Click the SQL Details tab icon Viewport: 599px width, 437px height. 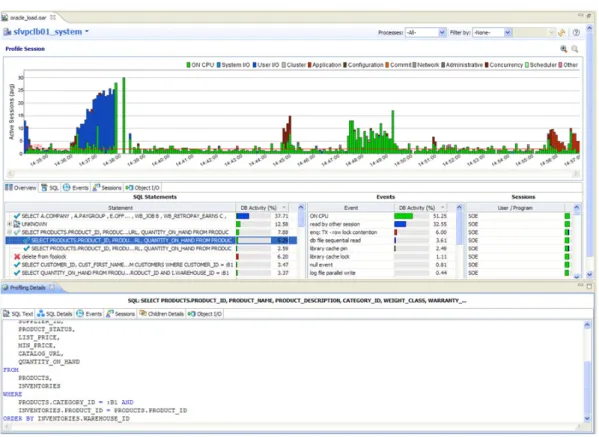(40, 314)
